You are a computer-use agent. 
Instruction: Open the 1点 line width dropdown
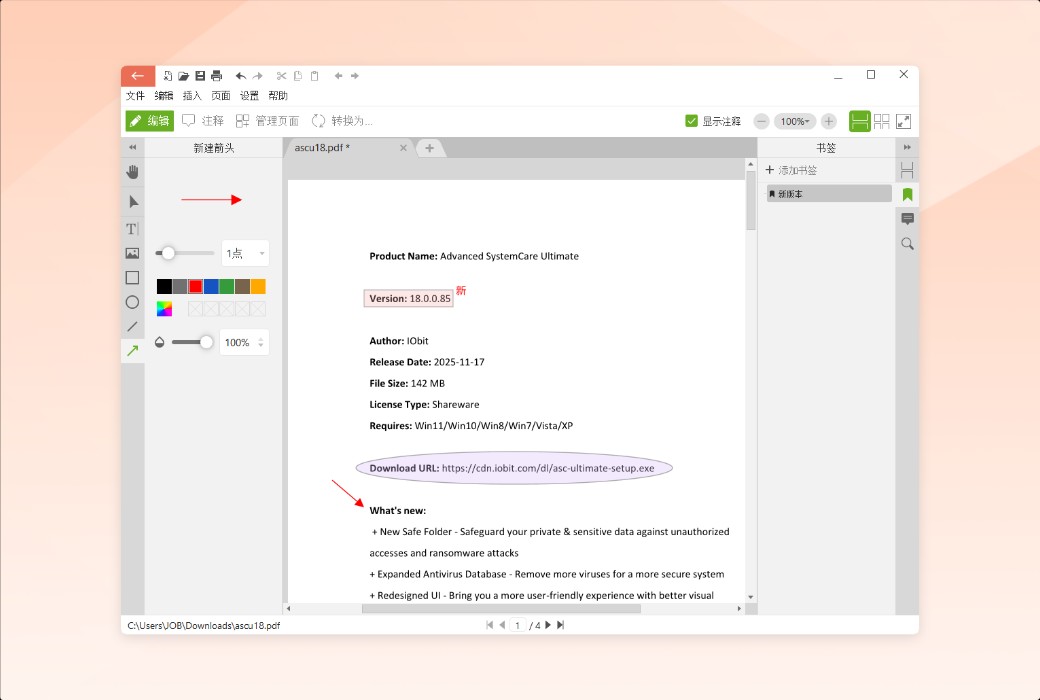244,253
